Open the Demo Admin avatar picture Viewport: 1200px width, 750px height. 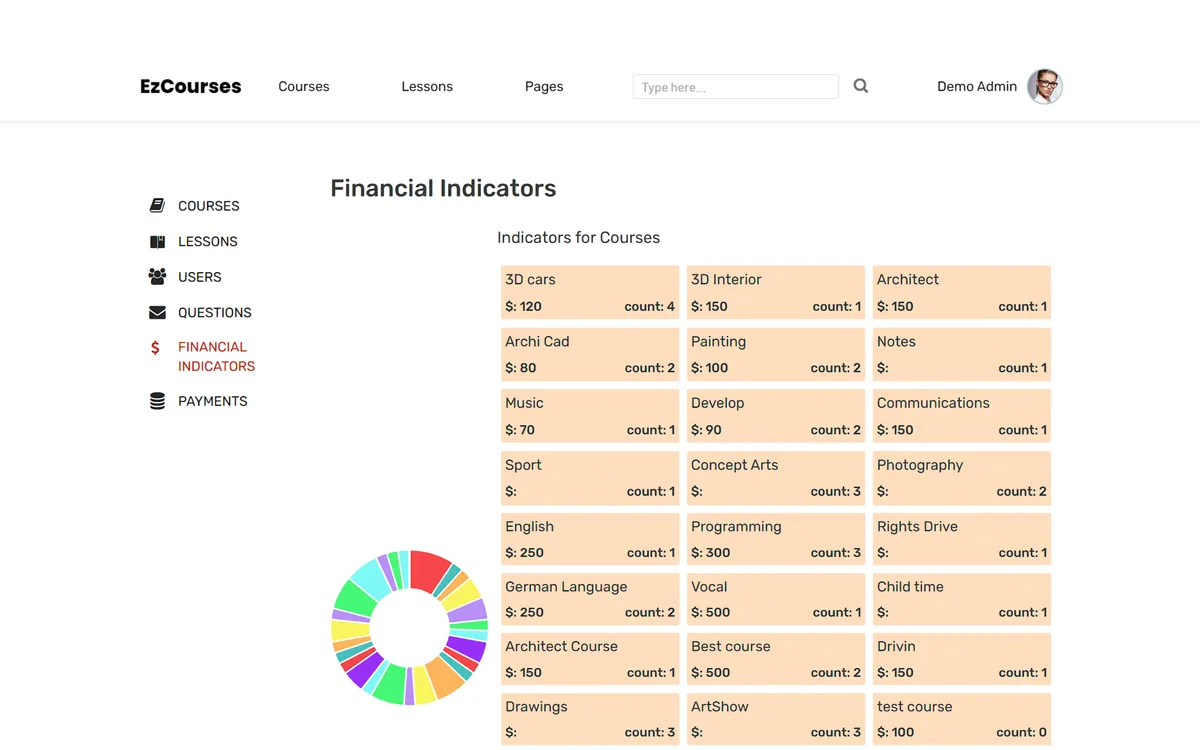pos(1045,87)
